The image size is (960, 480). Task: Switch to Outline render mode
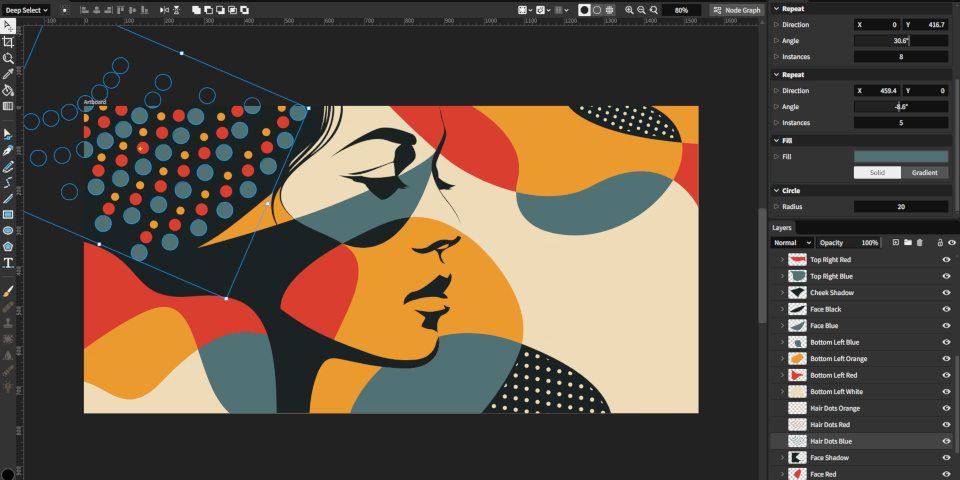coord(597,10)
